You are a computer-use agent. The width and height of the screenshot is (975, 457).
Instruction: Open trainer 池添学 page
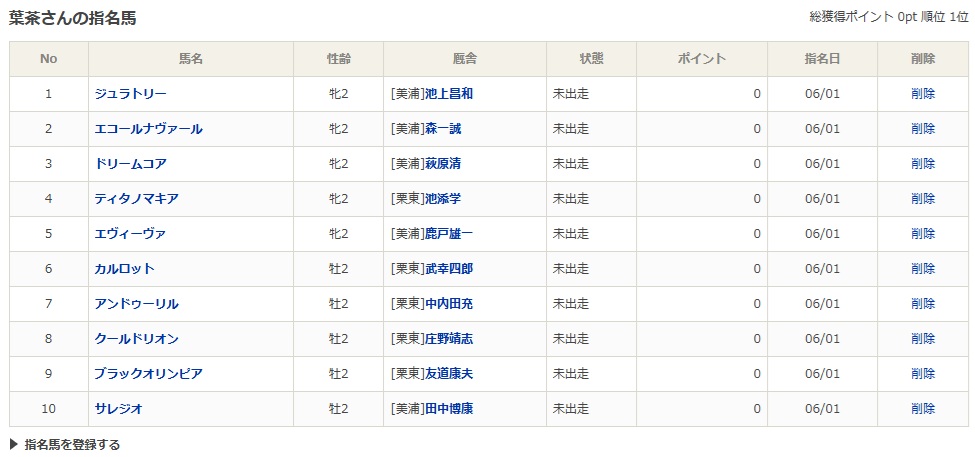coord(443,199)
